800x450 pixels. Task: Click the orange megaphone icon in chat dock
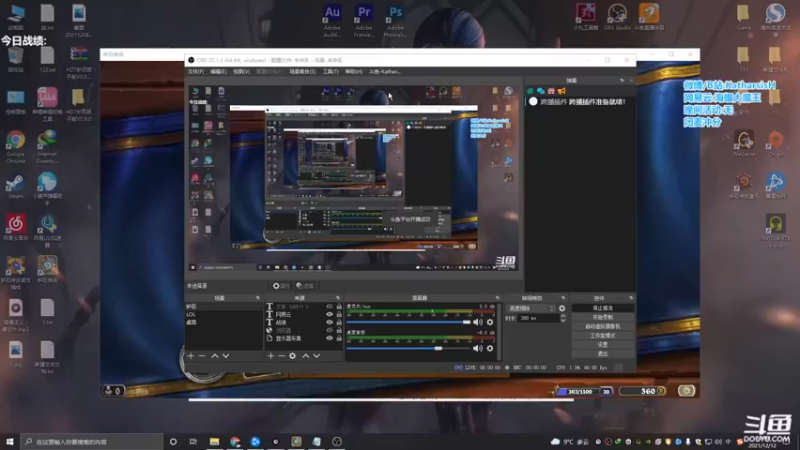click(562, 91)
